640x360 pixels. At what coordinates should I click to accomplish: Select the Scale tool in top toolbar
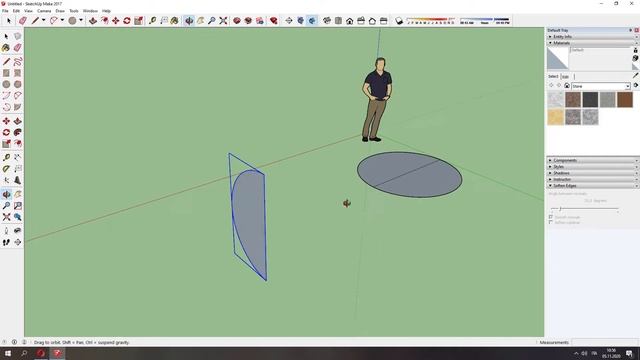[138, 20]
